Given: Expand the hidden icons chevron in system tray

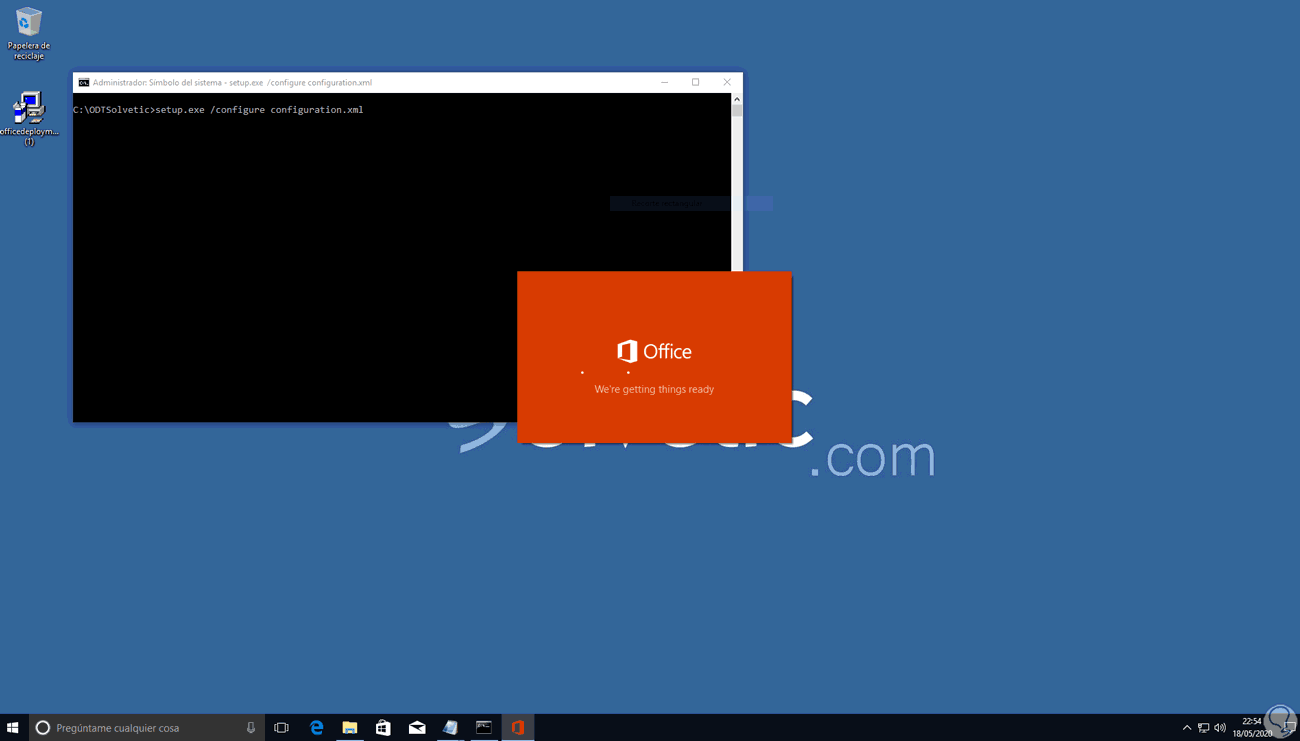Looking at the screenshot, I should point(1186,727).
